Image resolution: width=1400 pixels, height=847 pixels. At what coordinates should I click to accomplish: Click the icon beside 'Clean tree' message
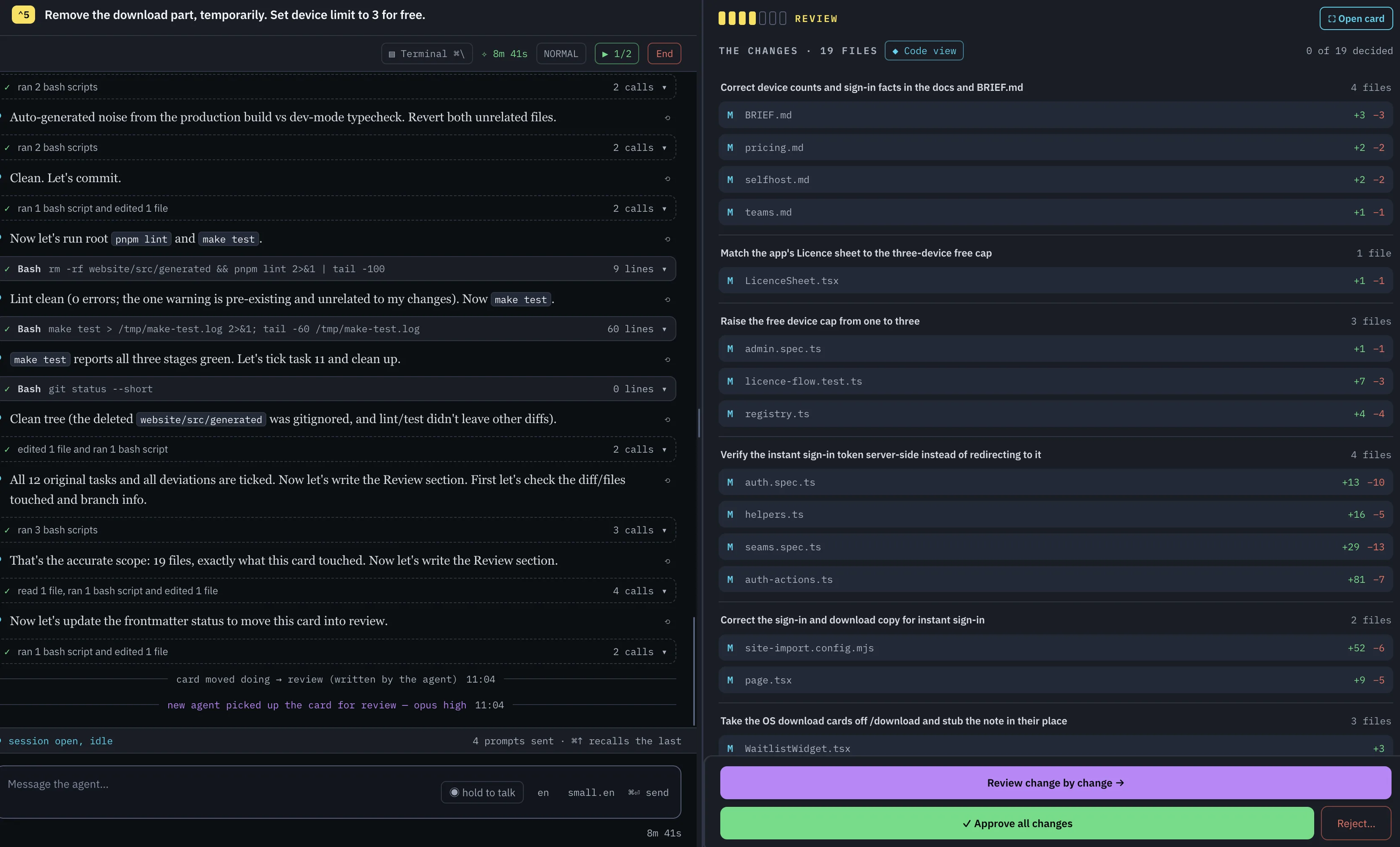[667, 419]
